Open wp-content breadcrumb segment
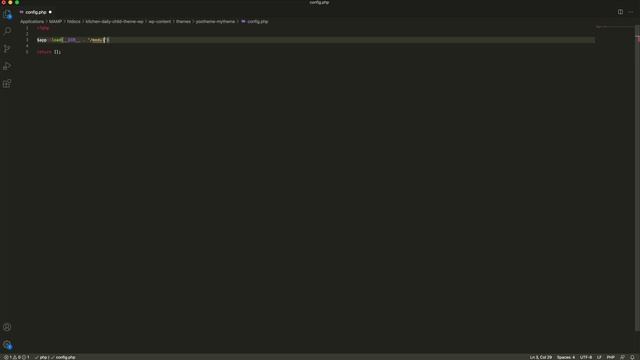This screenshot has width=640, height=360. point(160,22)
